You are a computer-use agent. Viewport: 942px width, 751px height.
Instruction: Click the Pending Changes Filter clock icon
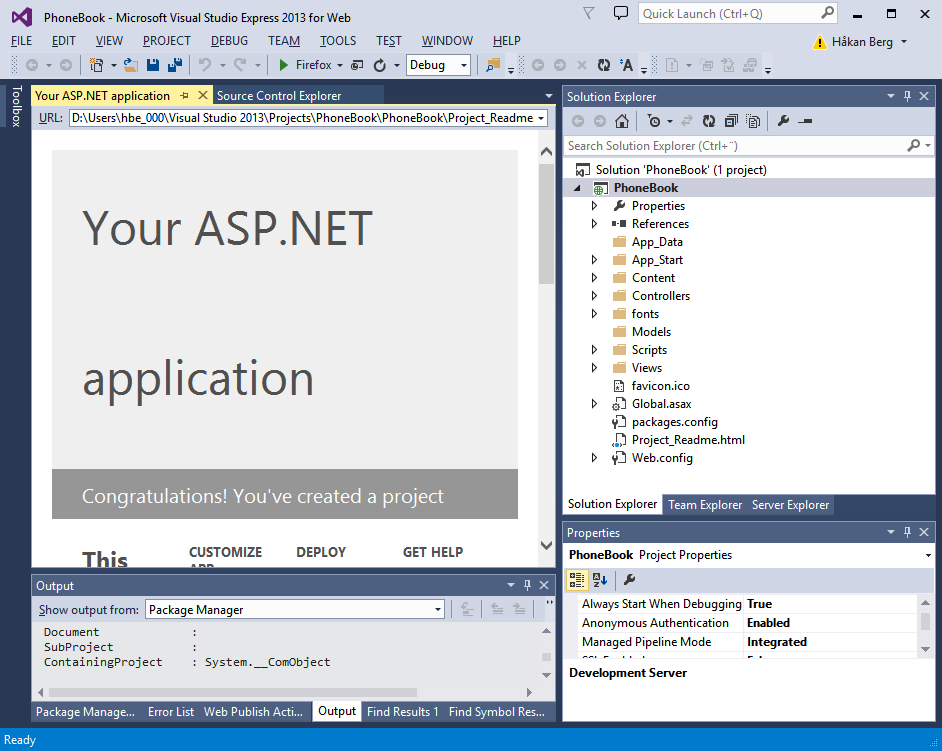(x=654, y=121)
